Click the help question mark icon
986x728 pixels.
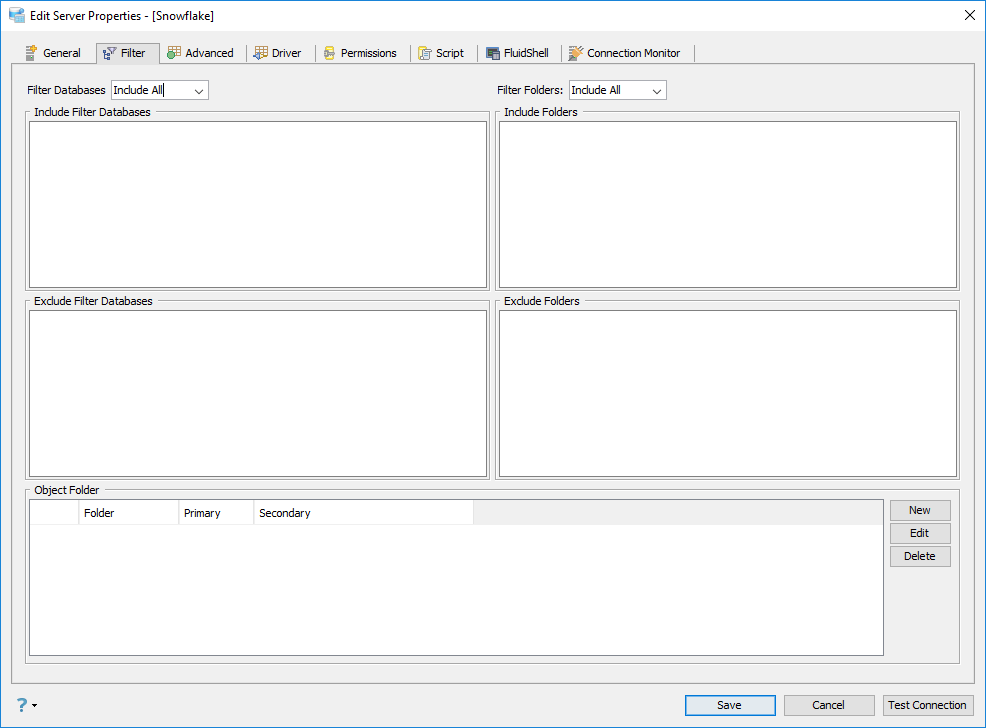click(x=21, y=705)
